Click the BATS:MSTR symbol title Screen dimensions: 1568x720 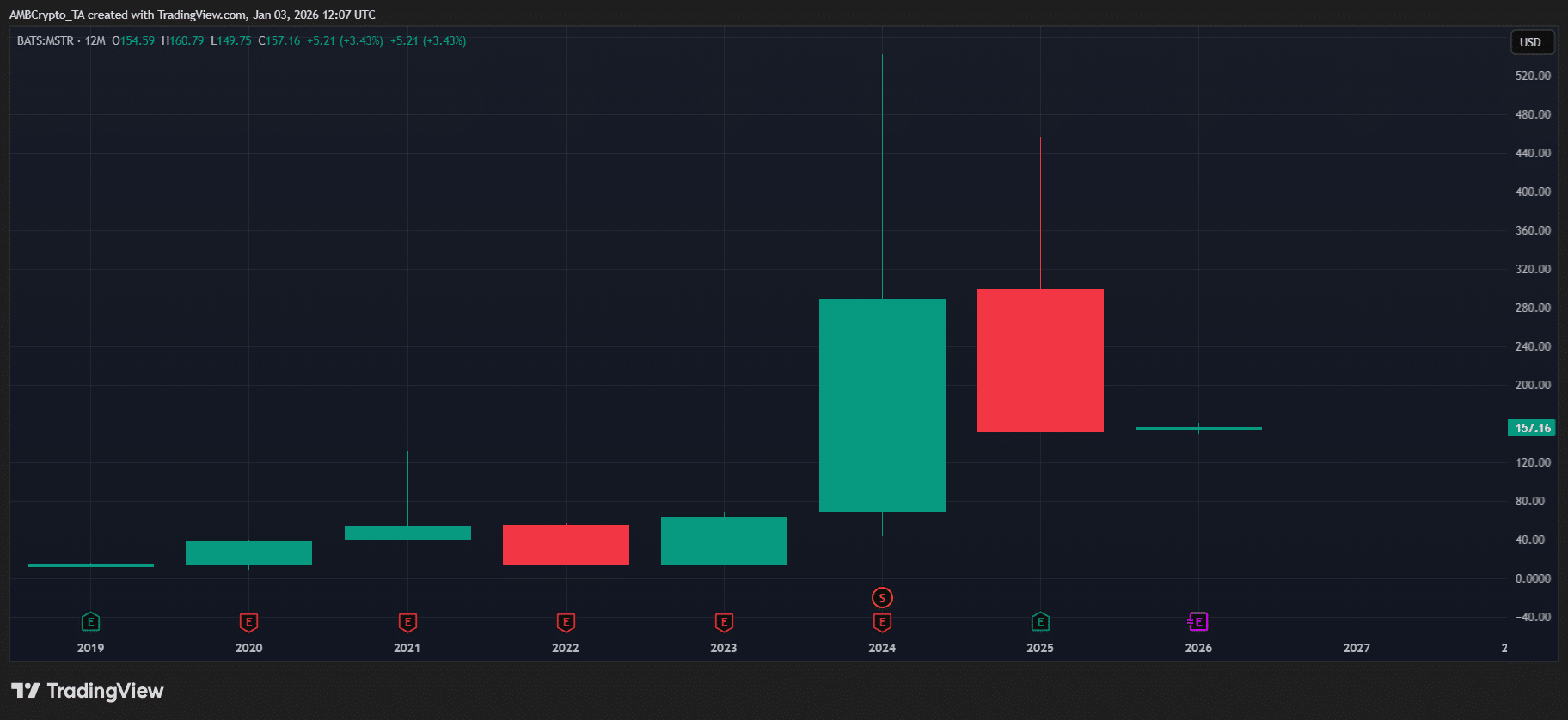coord(46,40)
